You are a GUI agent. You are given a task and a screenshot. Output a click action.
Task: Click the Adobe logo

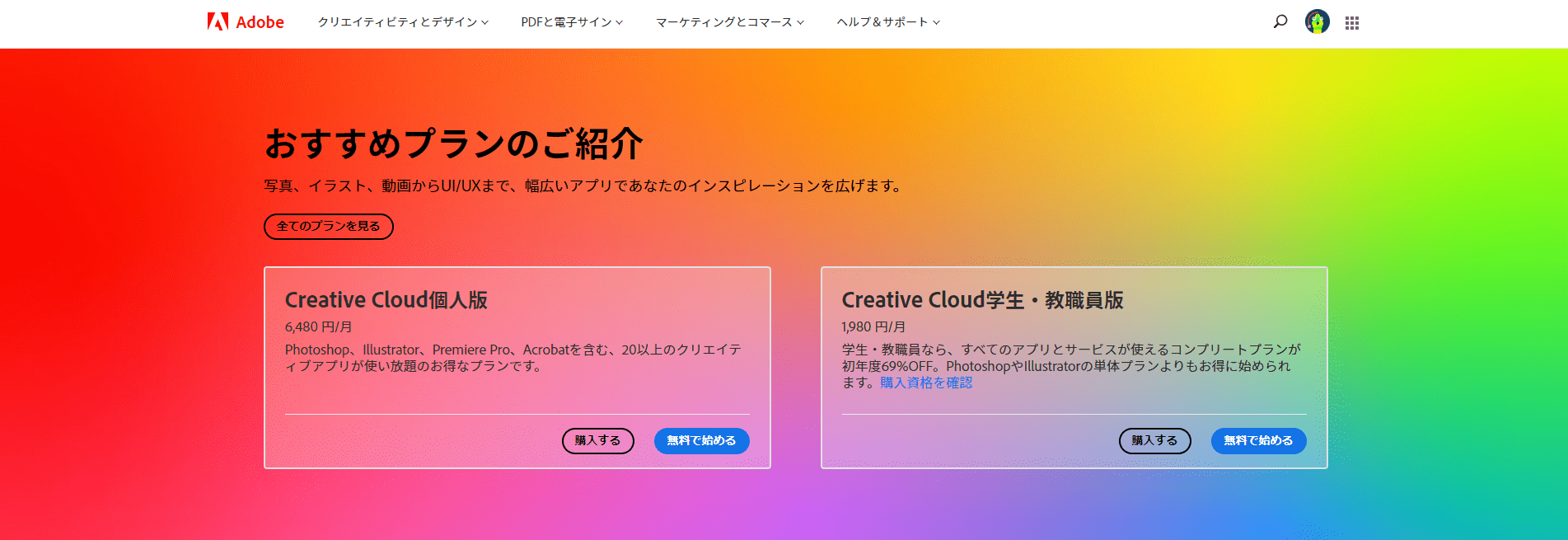click(x=246, y=22)
